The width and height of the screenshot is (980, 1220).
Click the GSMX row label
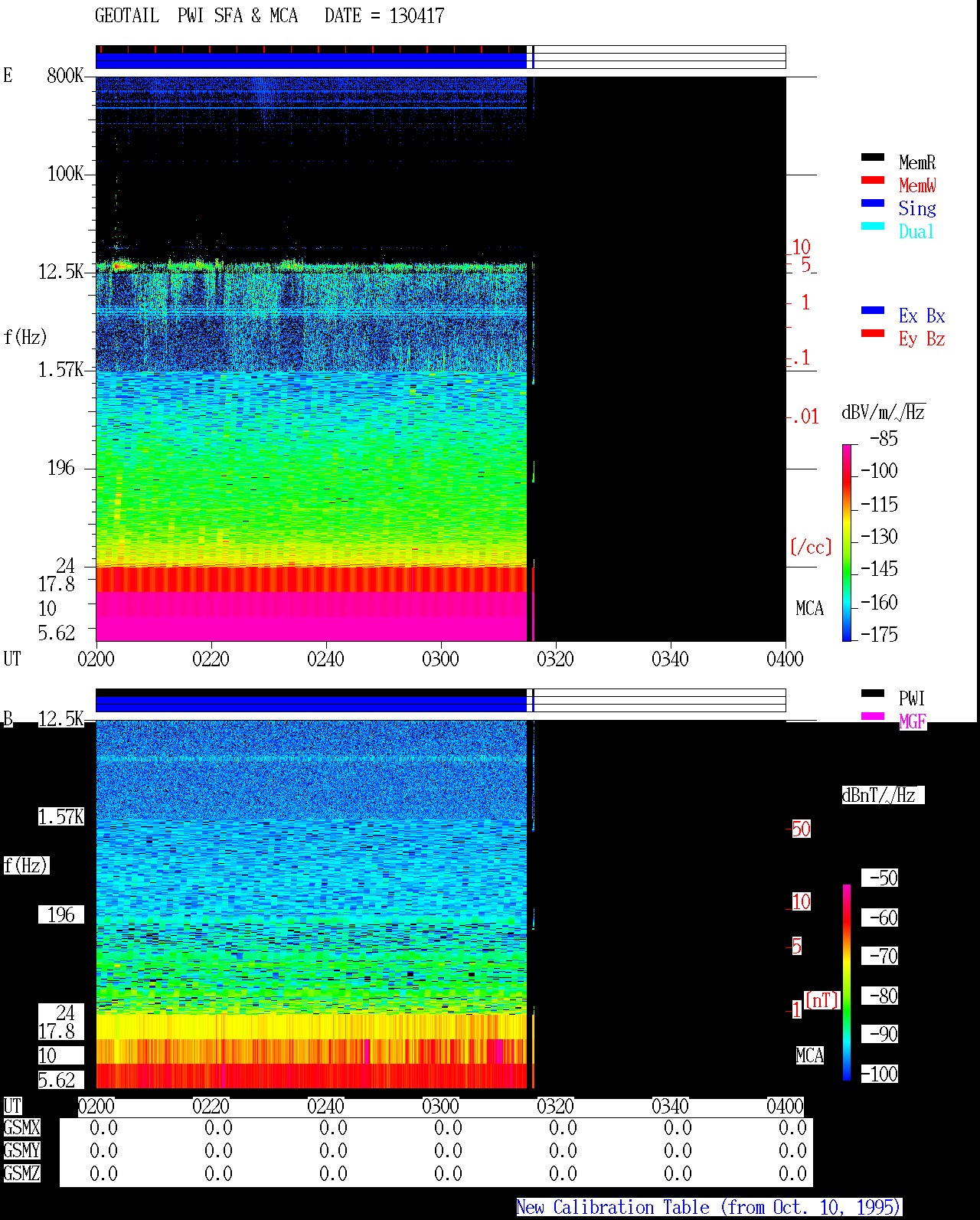[x=21, y=1128]
